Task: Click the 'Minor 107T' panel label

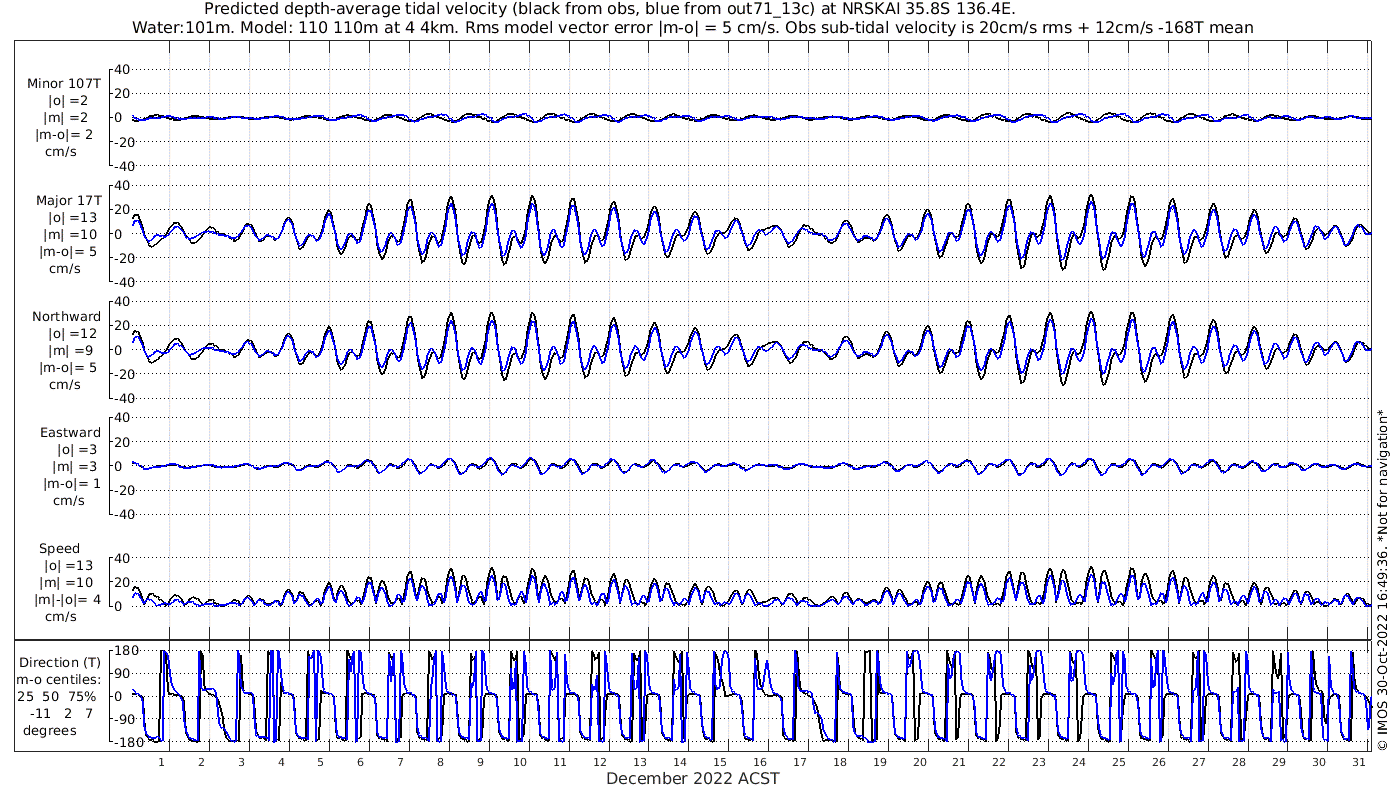Action: pyautogui.click(x=64, y=84)
